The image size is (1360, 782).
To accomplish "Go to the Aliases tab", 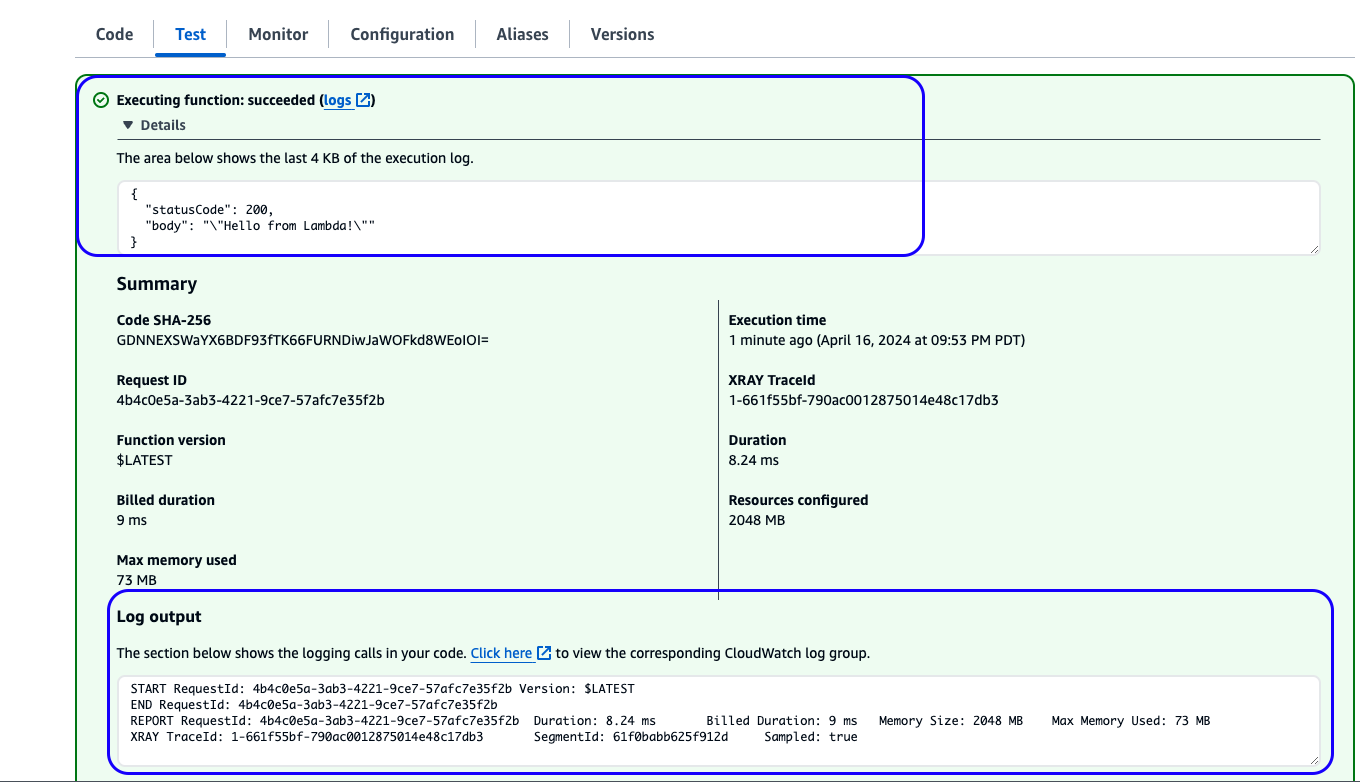I will point(522,34).
